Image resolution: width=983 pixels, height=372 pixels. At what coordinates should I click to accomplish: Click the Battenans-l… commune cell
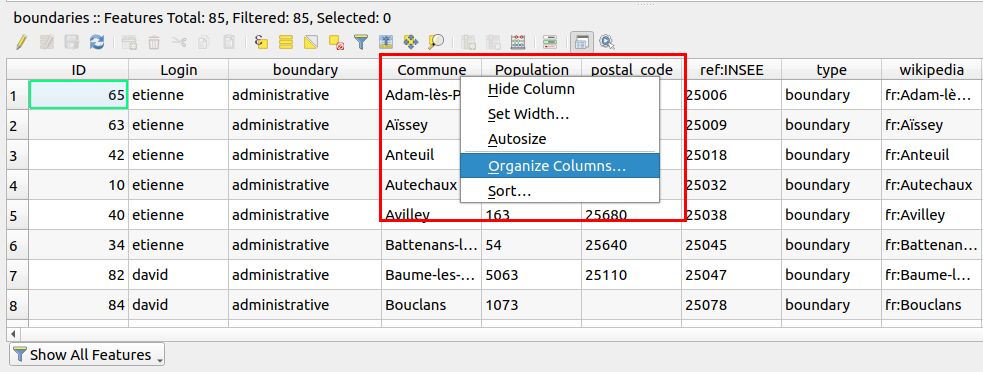click(431, 245)
